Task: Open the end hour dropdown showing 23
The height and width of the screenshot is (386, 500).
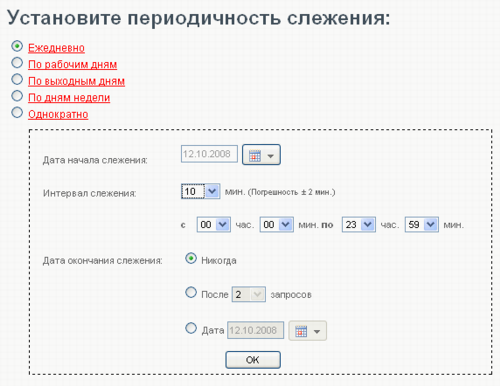Action: (x=359, y=225)
